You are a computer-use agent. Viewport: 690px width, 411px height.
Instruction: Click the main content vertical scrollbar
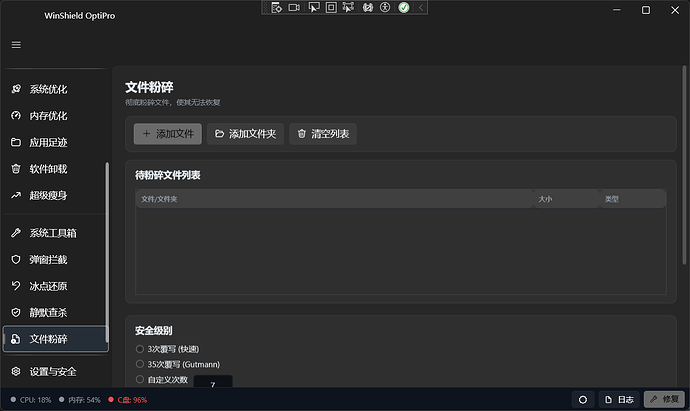coord(684,165)
